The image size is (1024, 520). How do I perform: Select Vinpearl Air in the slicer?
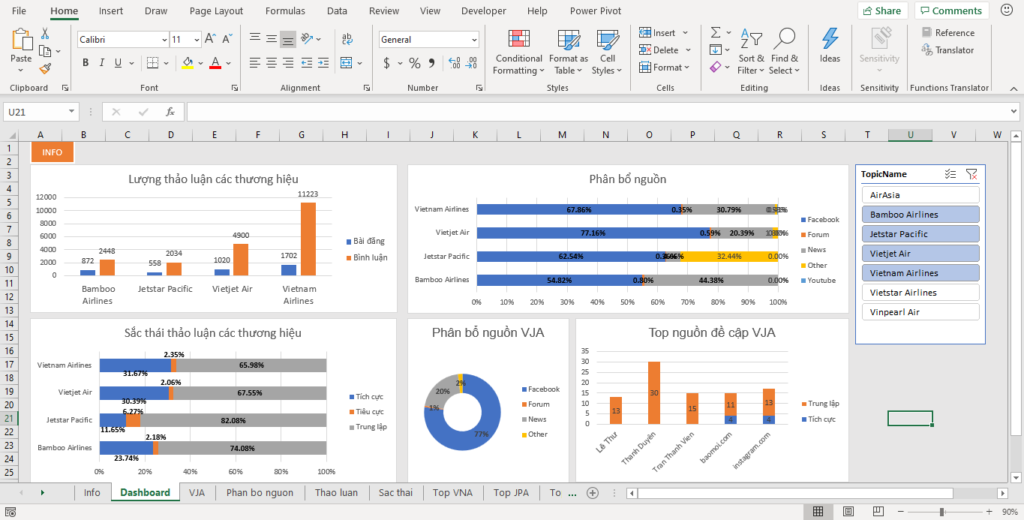[920, 312]
